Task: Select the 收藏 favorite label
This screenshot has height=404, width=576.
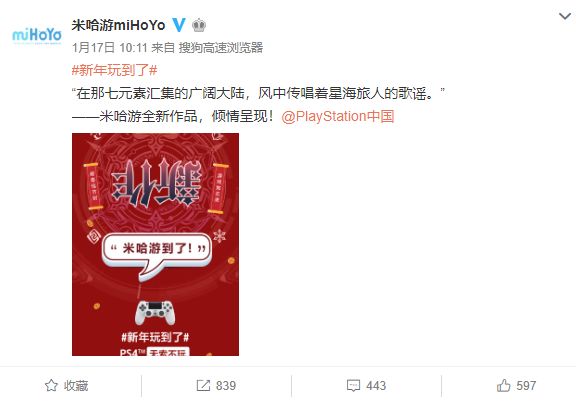Action: tap(76, 386)
